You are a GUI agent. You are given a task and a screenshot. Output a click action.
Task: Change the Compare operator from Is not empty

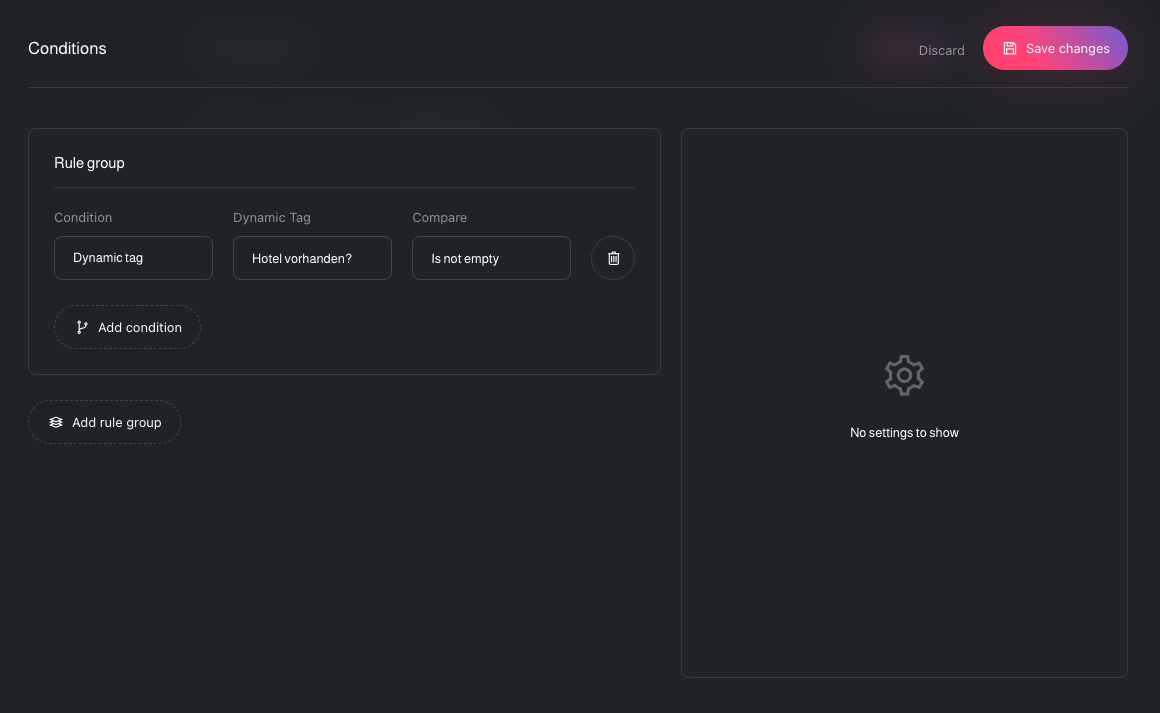(491, 258)
